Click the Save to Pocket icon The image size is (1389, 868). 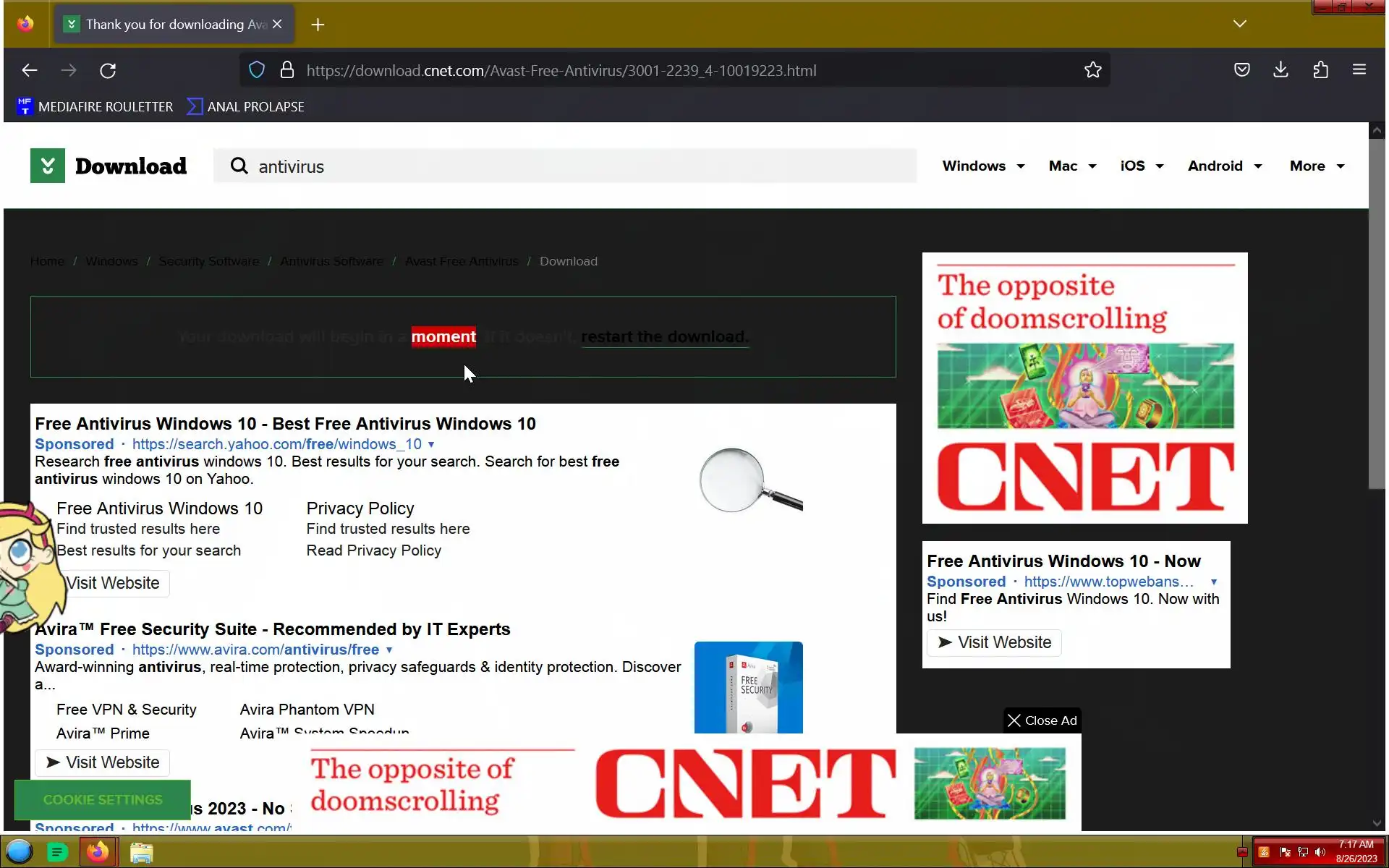coord(1241,69)
